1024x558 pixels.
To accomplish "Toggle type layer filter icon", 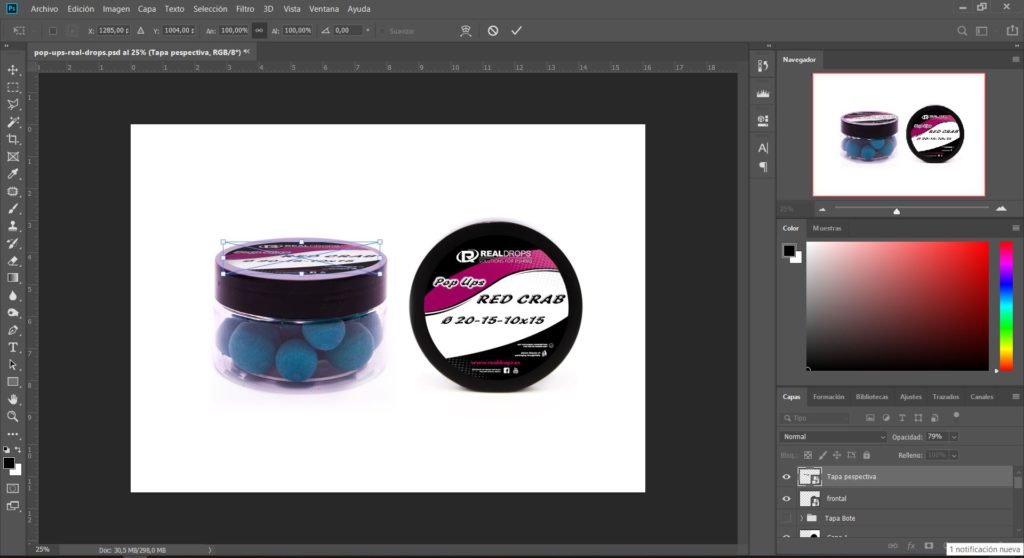I will click(x=902, y=418).
